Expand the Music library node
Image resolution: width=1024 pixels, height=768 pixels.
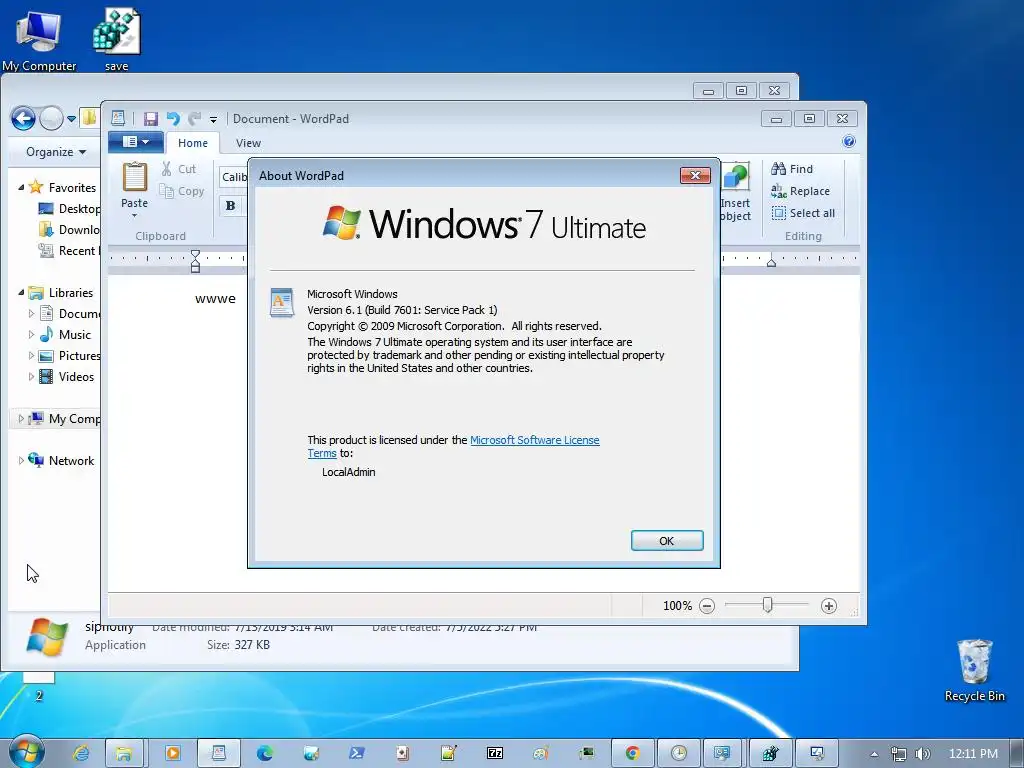[x=31, y=335]
